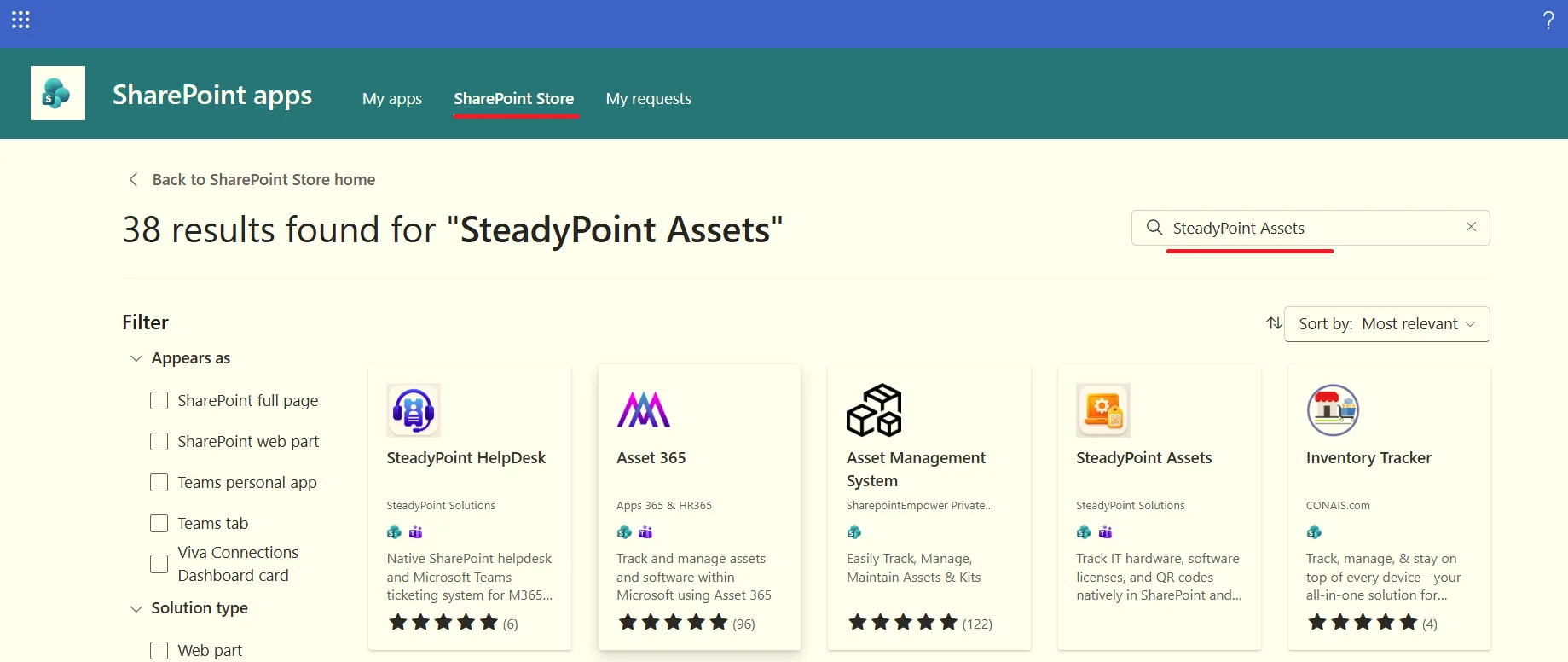Click the search magnifier icon
The image size is (1568, 662).
pos(1154,227)
